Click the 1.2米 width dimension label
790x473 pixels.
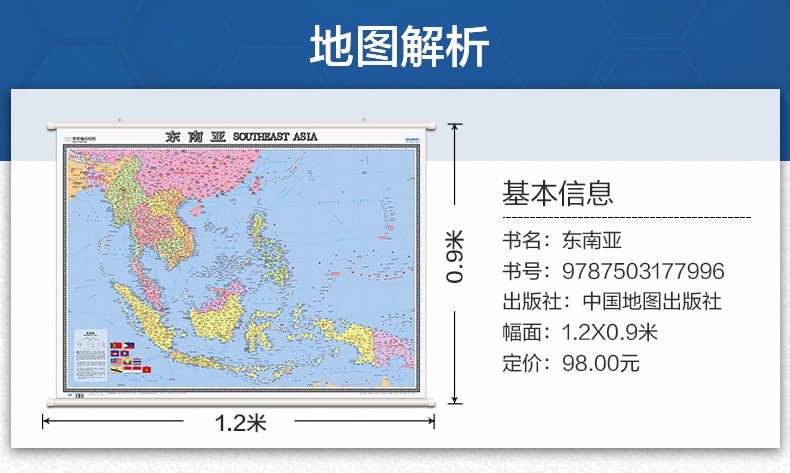(x=240, y=422)
